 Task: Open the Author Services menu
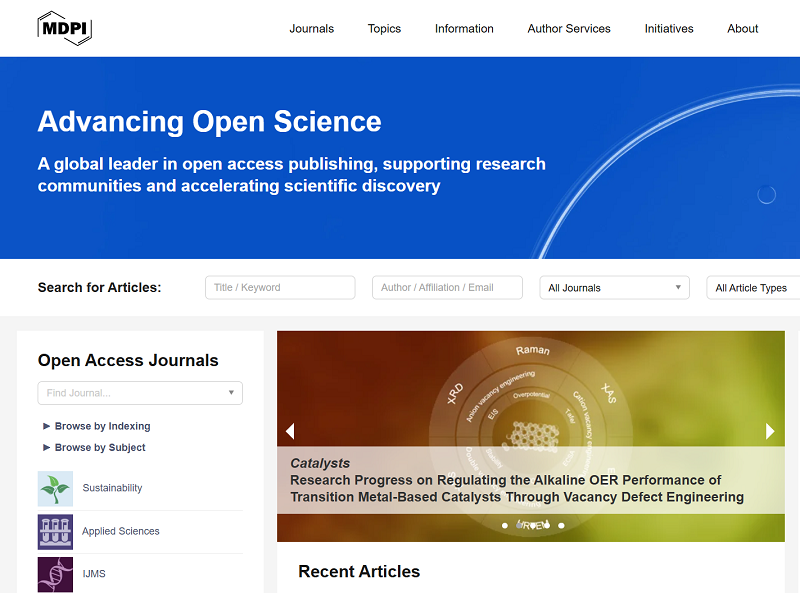(x=569, y=29)
